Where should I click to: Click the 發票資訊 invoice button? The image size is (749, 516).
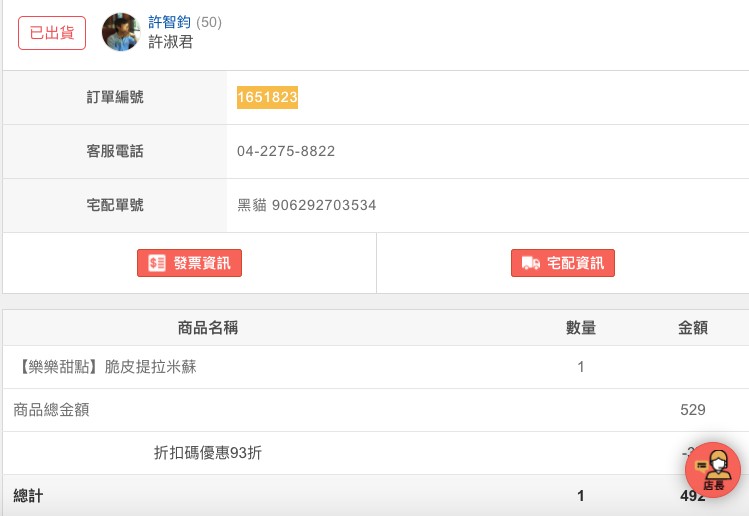[x=189, y=263]
